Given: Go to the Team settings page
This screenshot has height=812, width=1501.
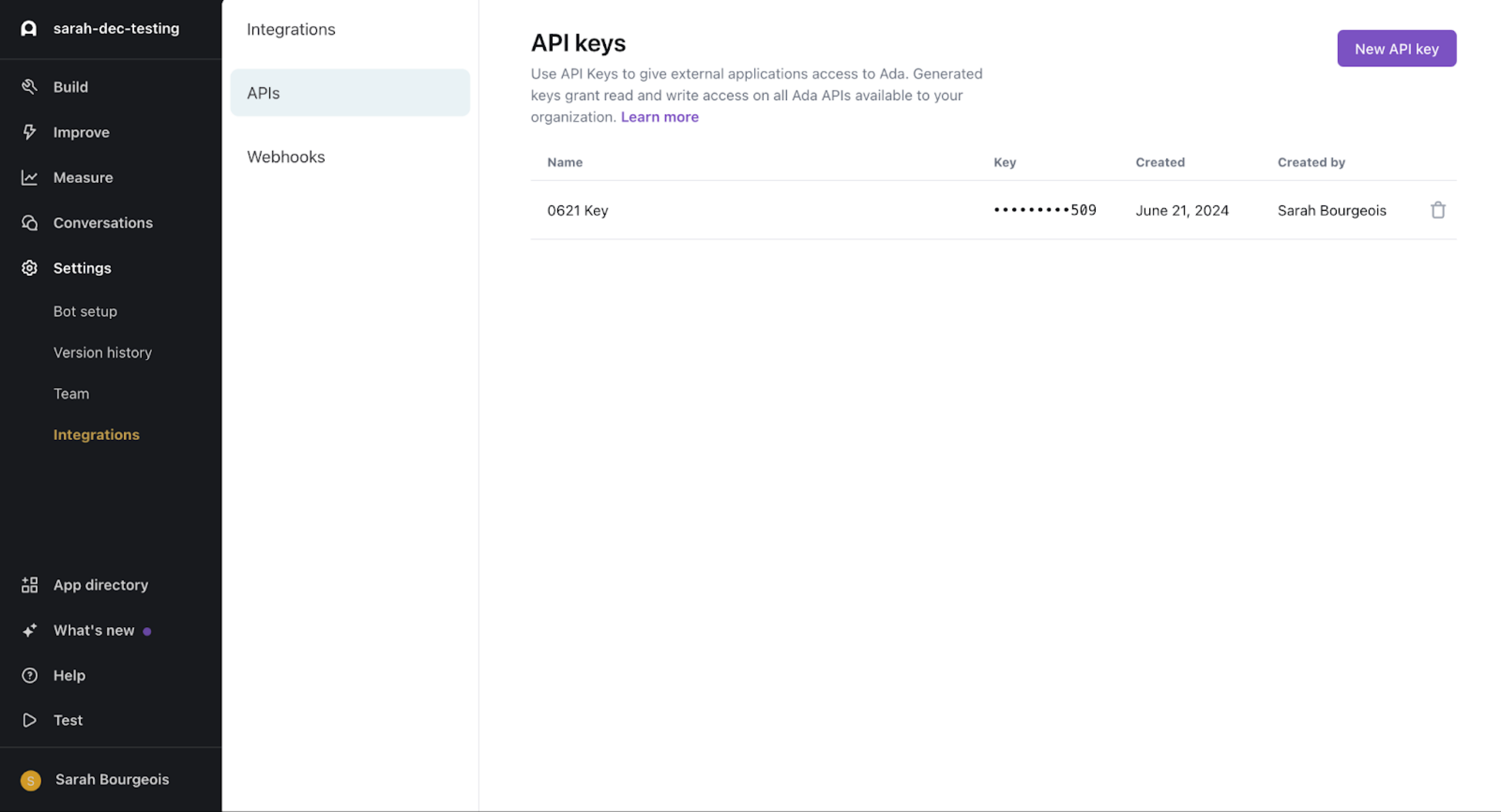Looking at the screenshot, I should [x=71, y=393].
